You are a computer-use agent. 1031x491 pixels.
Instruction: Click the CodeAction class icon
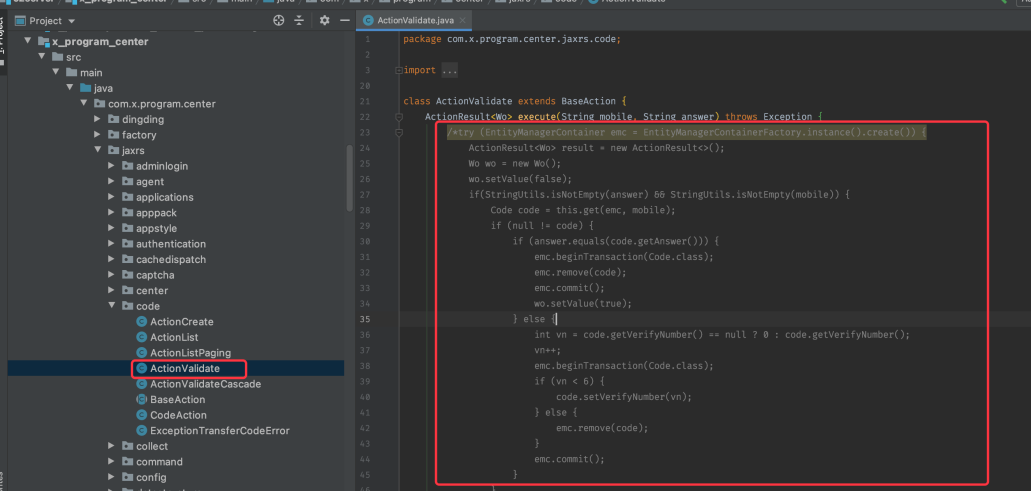click(x=141, y=415)
